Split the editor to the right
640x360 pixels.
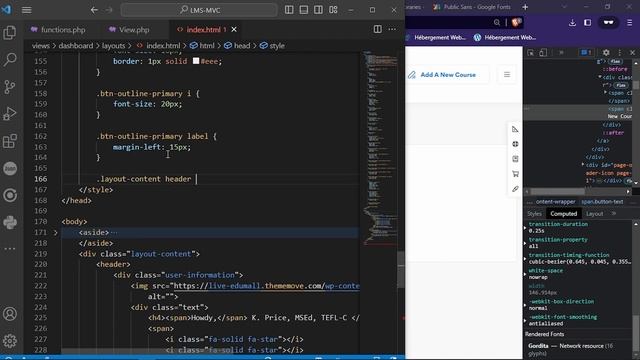(378, 29)
